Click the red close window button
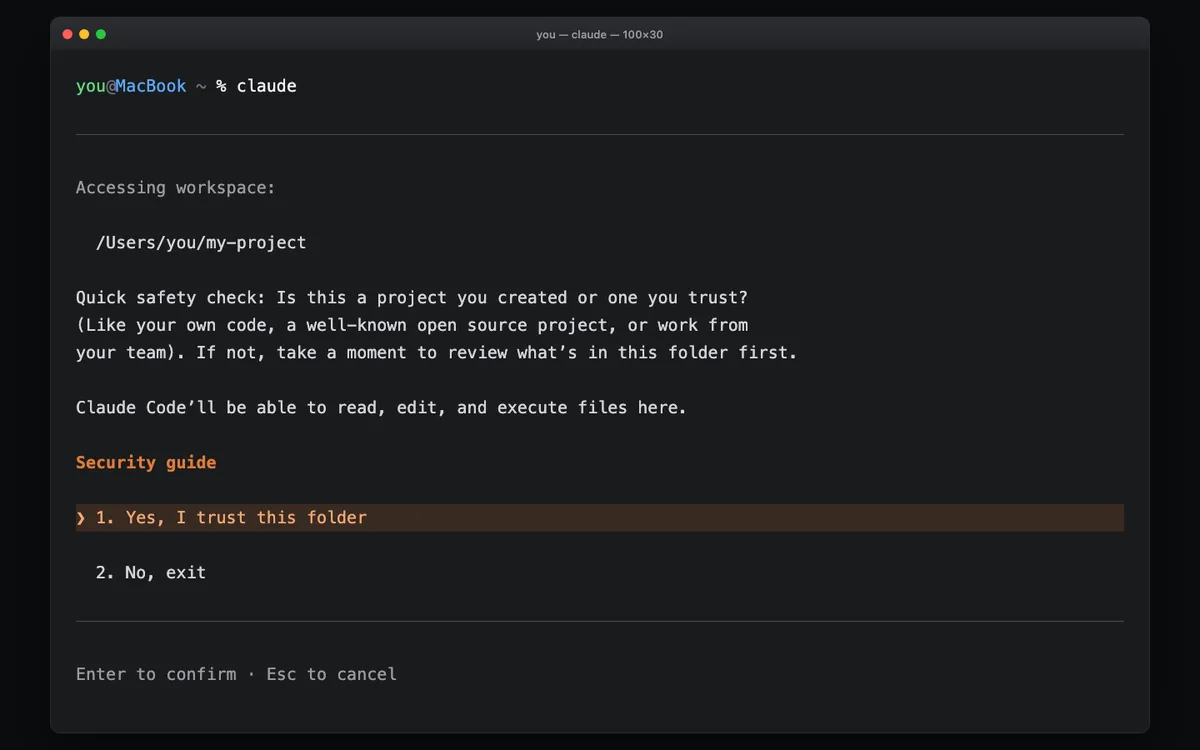This screenshot has width=1200, height=750. [68, 34]
